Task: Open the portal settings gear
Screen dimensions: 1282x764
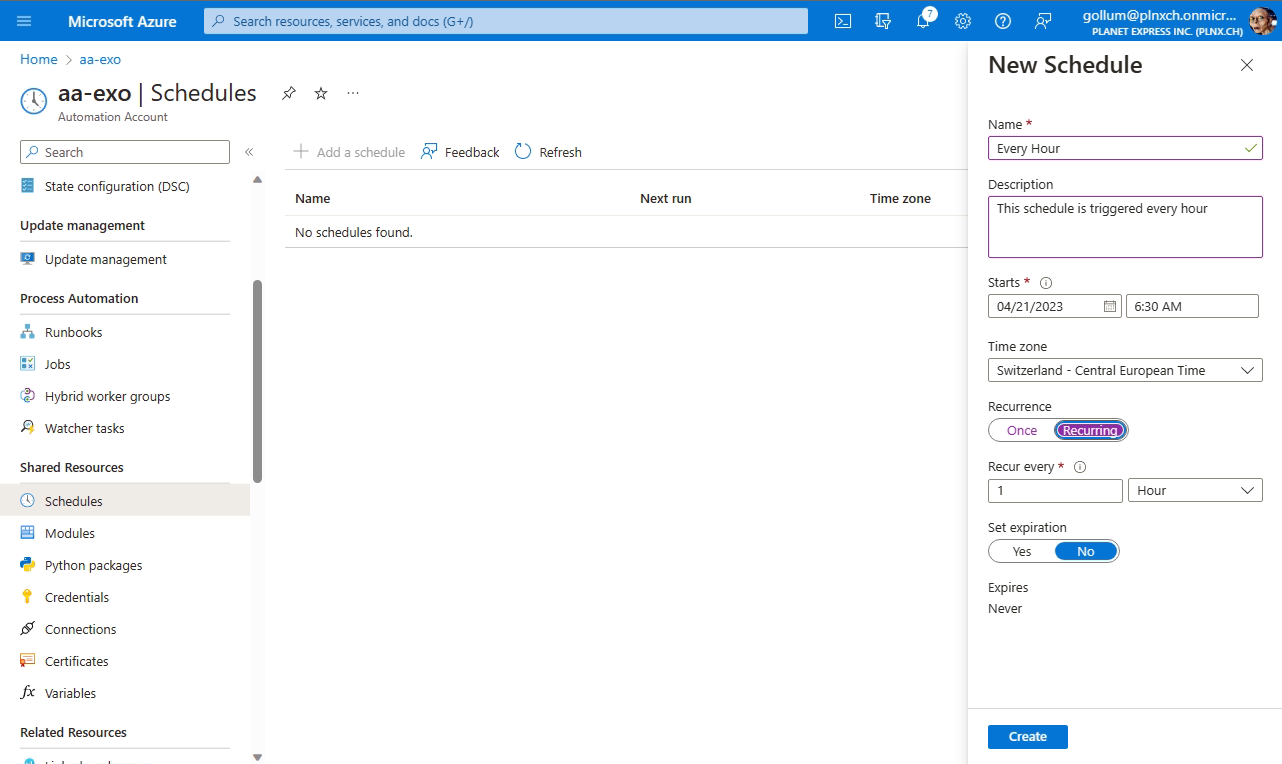Action: 963,21
